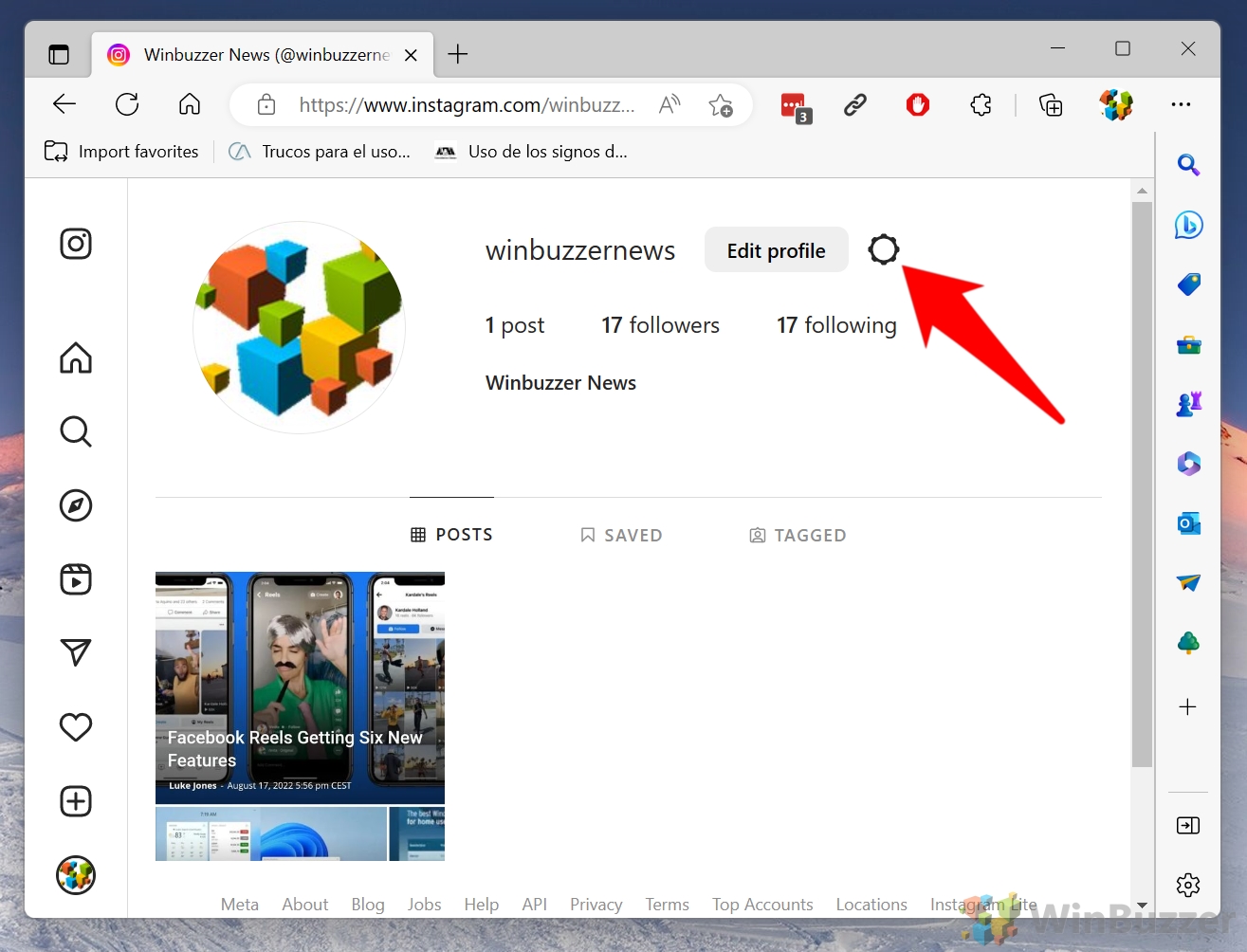The width and height of the screenshot is (1247, 952).
Task: Open Locations footer link
Action: coord(871,905)
